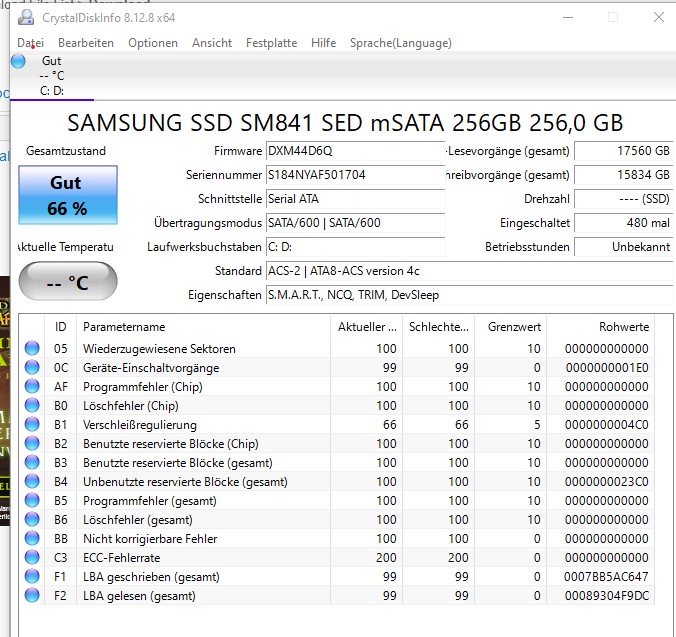
Task: Click status orb for B4 Unbenutzte reservierte Blöcke
Action: click(32, 481)
